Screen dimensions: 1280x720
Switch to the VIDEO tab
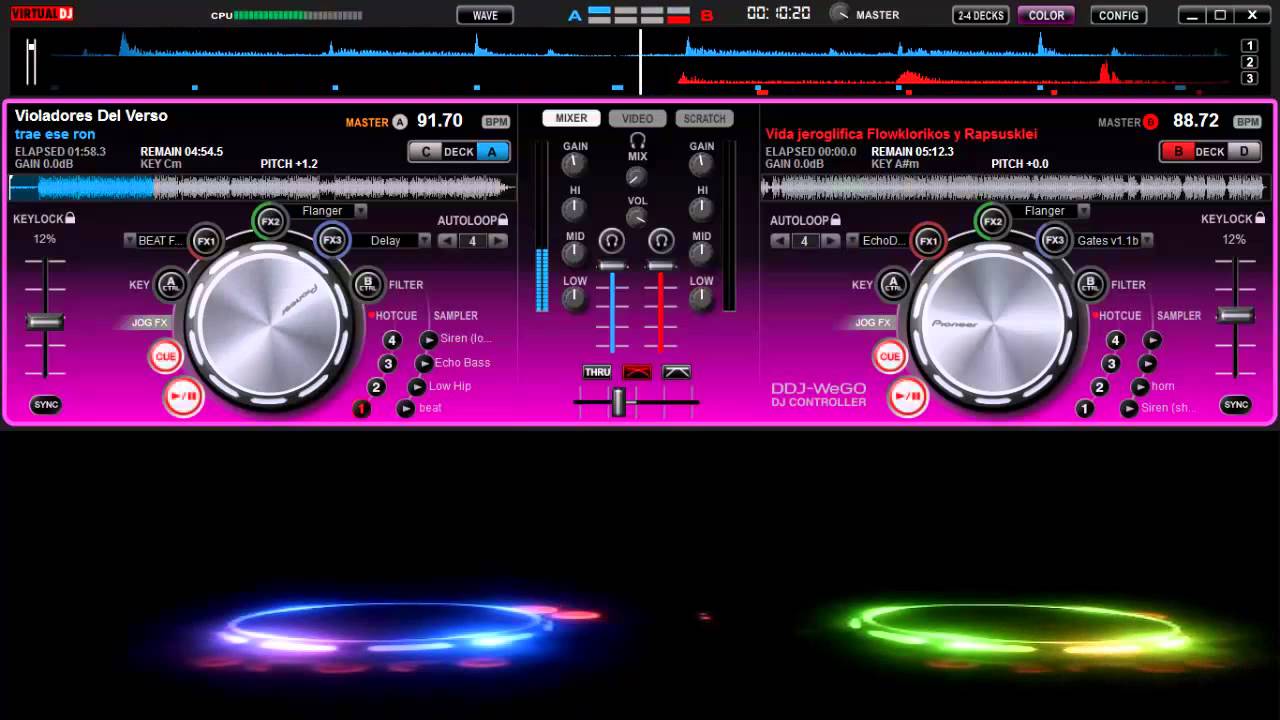pos(637,118)
